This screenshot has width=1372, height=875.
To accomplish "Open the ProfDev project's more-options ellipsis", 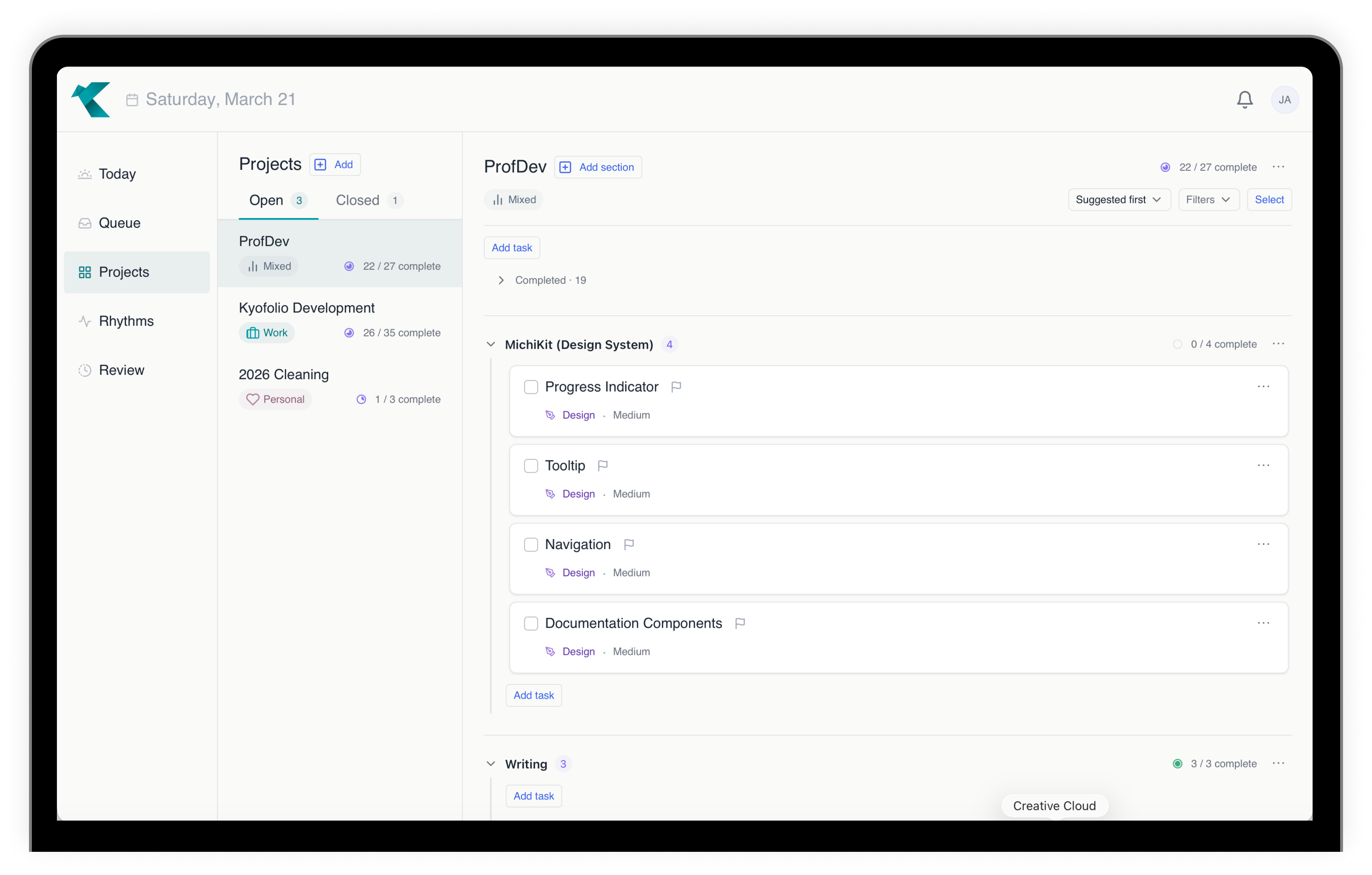I will coord(1278,167).
